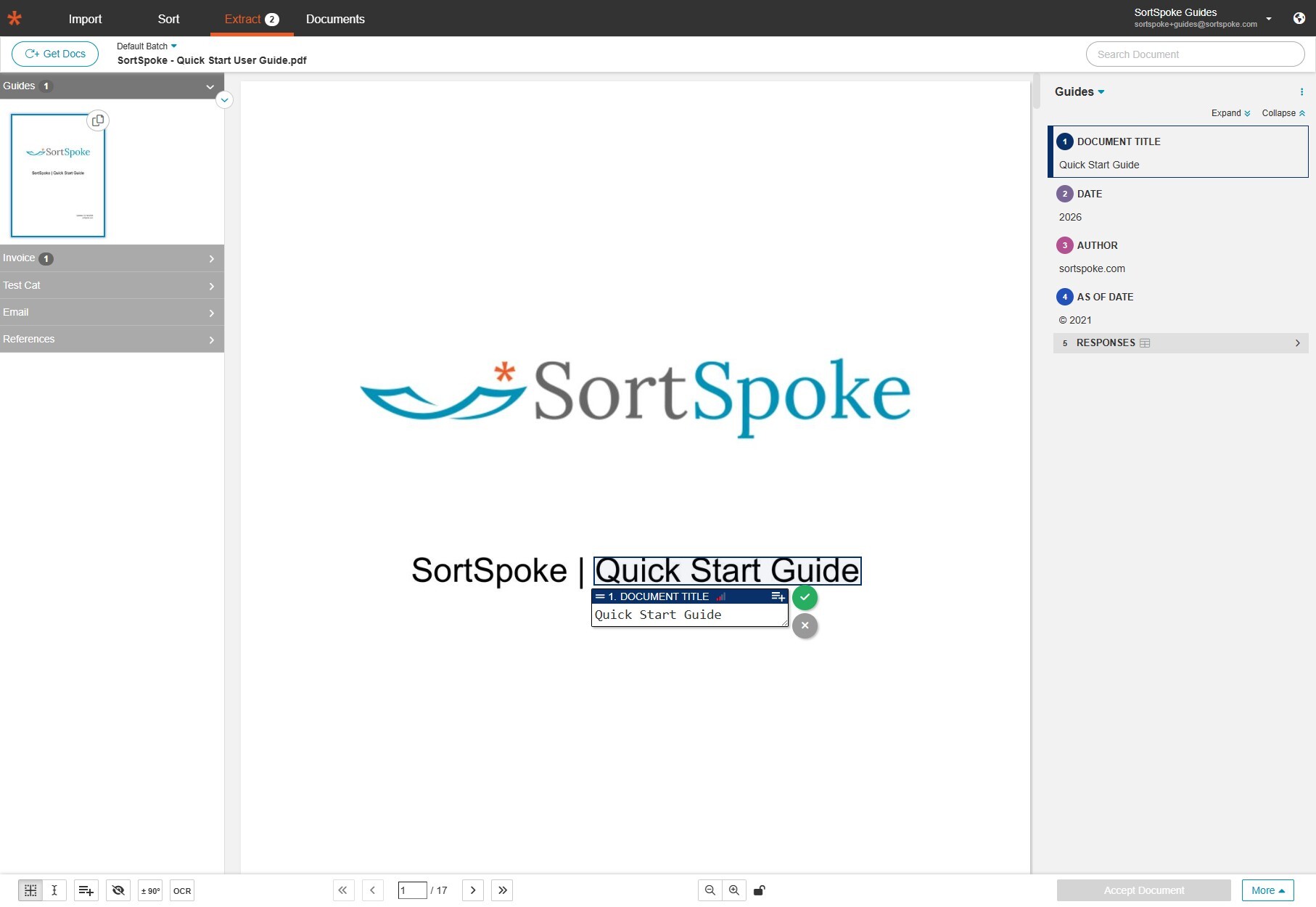
Task: Click the zoom in magnifier icon
Action: [734, 890]
